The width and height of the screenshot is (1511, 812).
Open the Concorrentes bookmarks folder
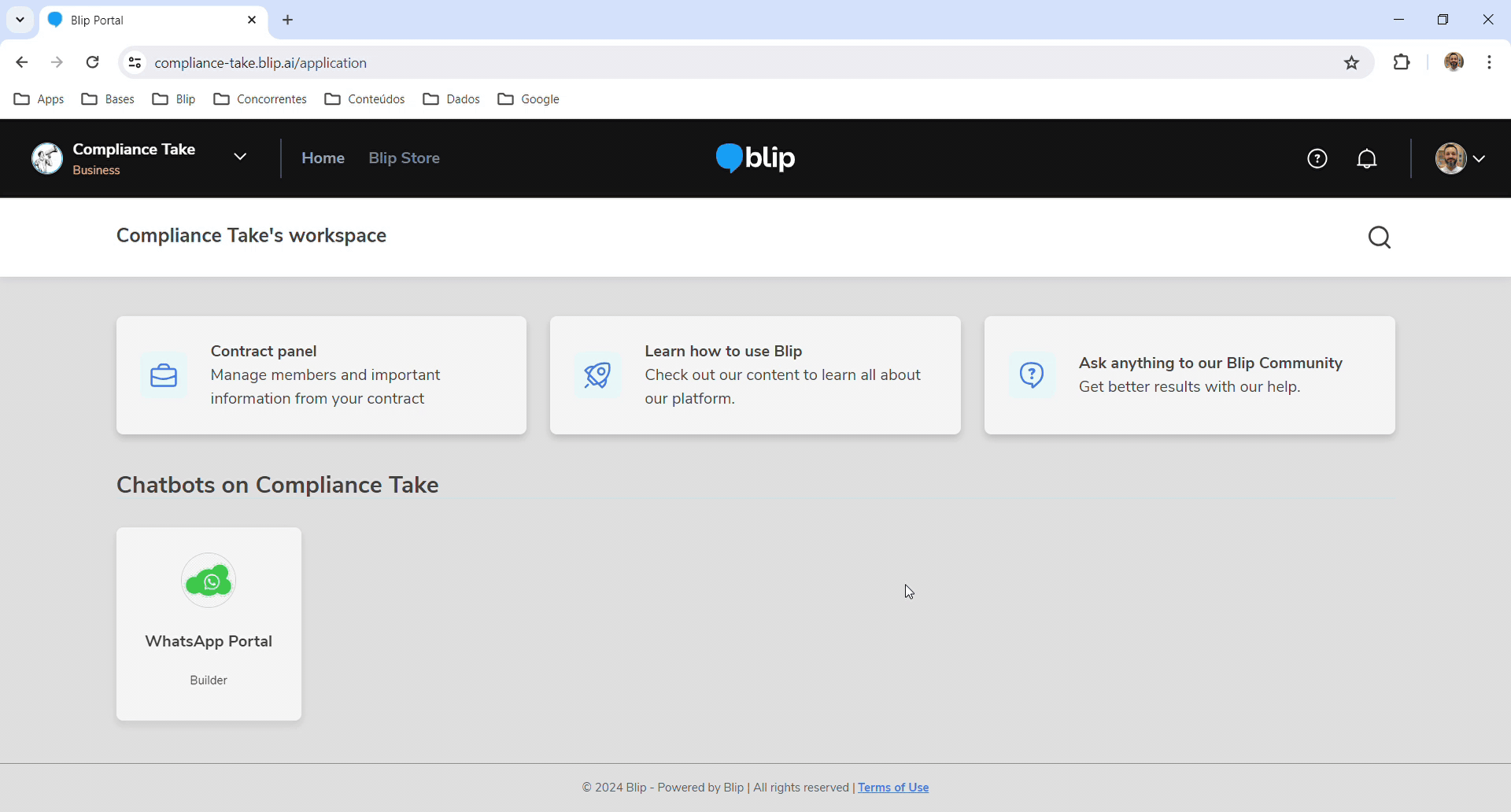[x=260, y=99]
